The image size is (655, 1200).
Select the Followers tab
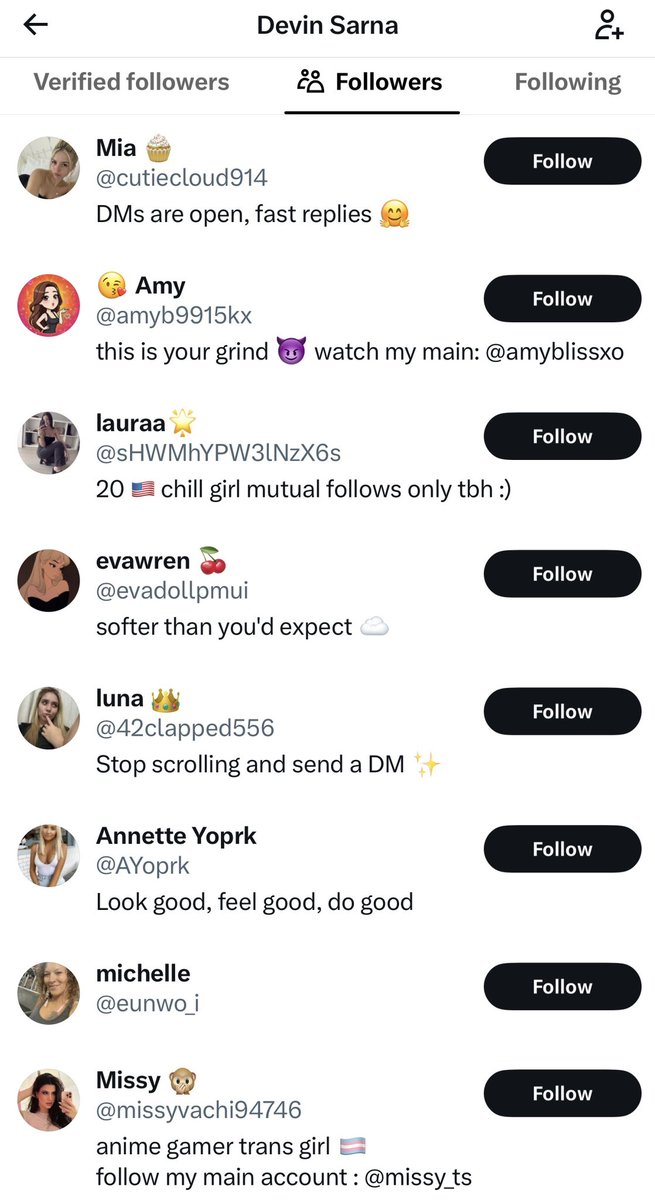pos(372,82)
